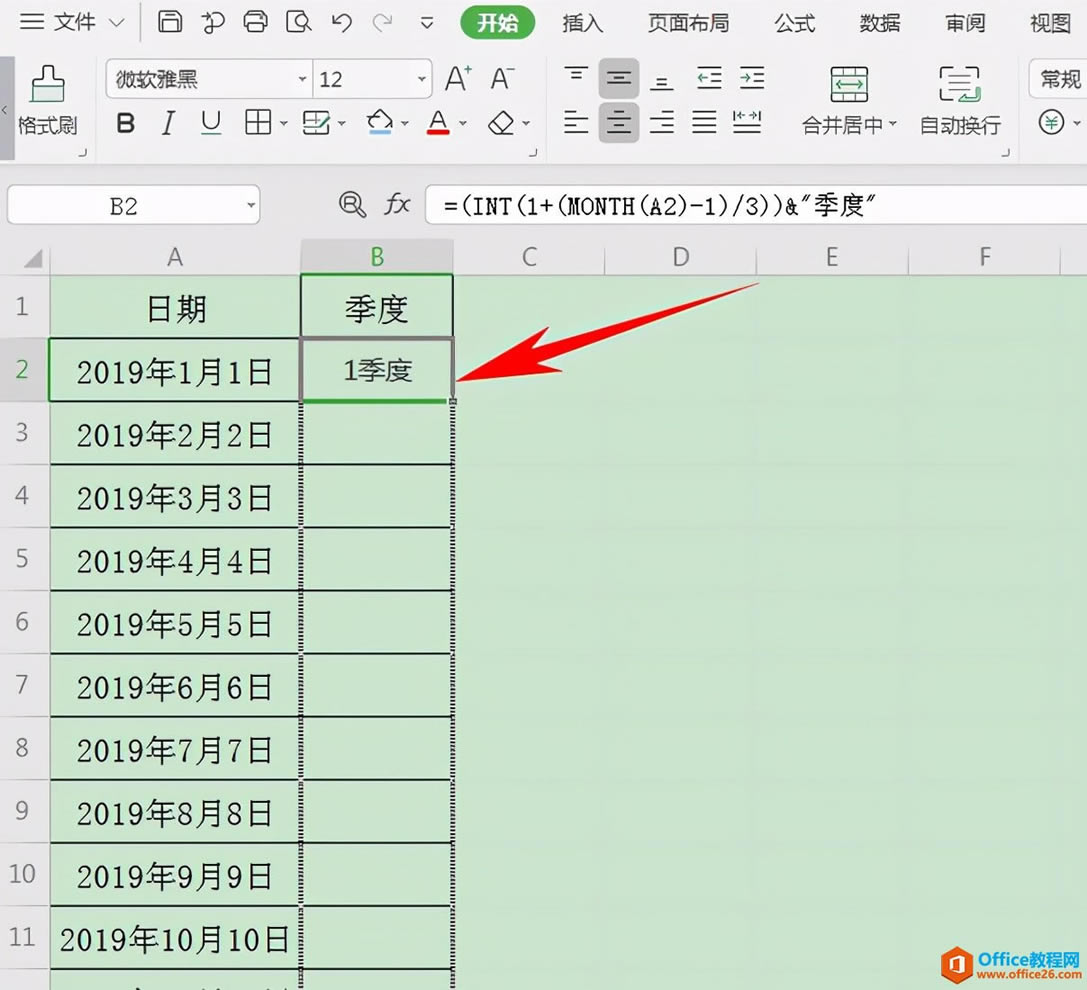
Task: Open the font name dropdown
Action: pos(302,79)
